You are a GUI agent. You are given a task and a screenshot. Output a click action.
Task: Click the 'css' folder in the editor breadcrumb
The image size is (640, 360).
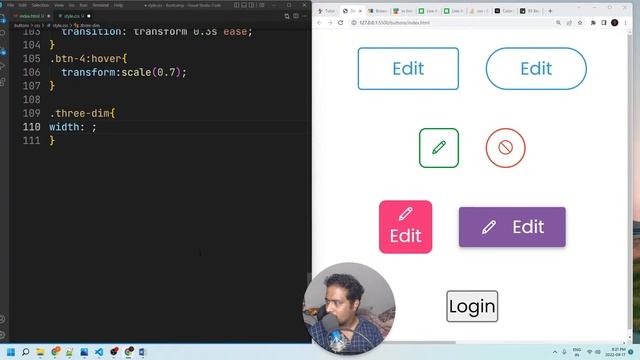37,26
